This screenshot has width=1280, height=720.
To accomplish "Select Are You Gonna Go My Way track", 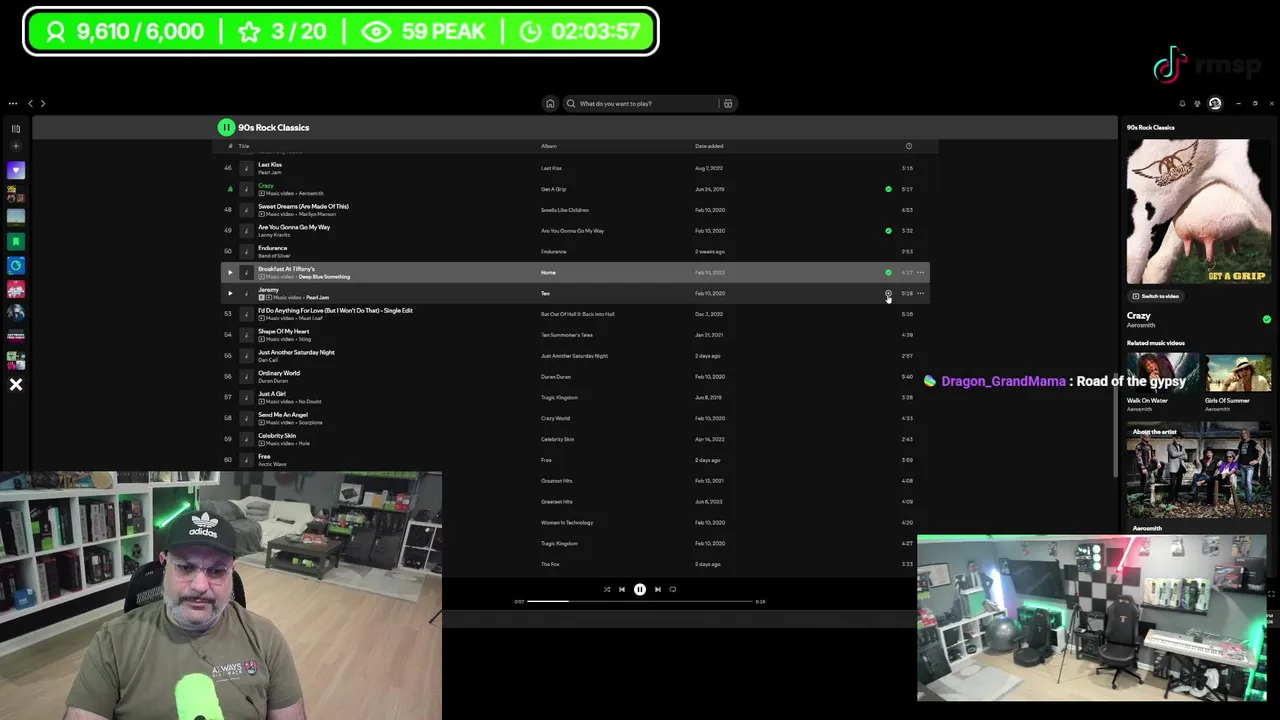I will point(294,227).
